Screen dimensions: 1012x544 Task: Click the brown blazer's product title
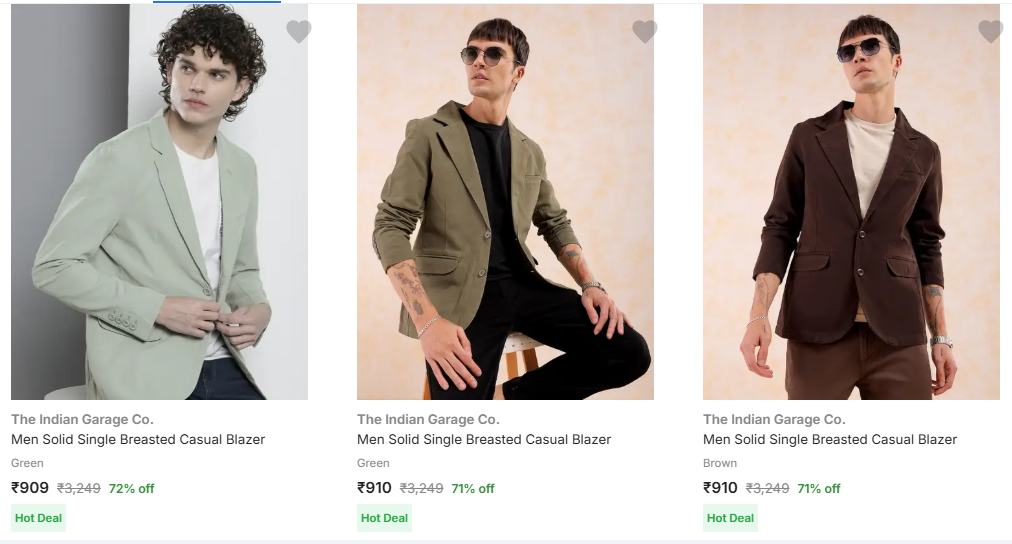830,439
